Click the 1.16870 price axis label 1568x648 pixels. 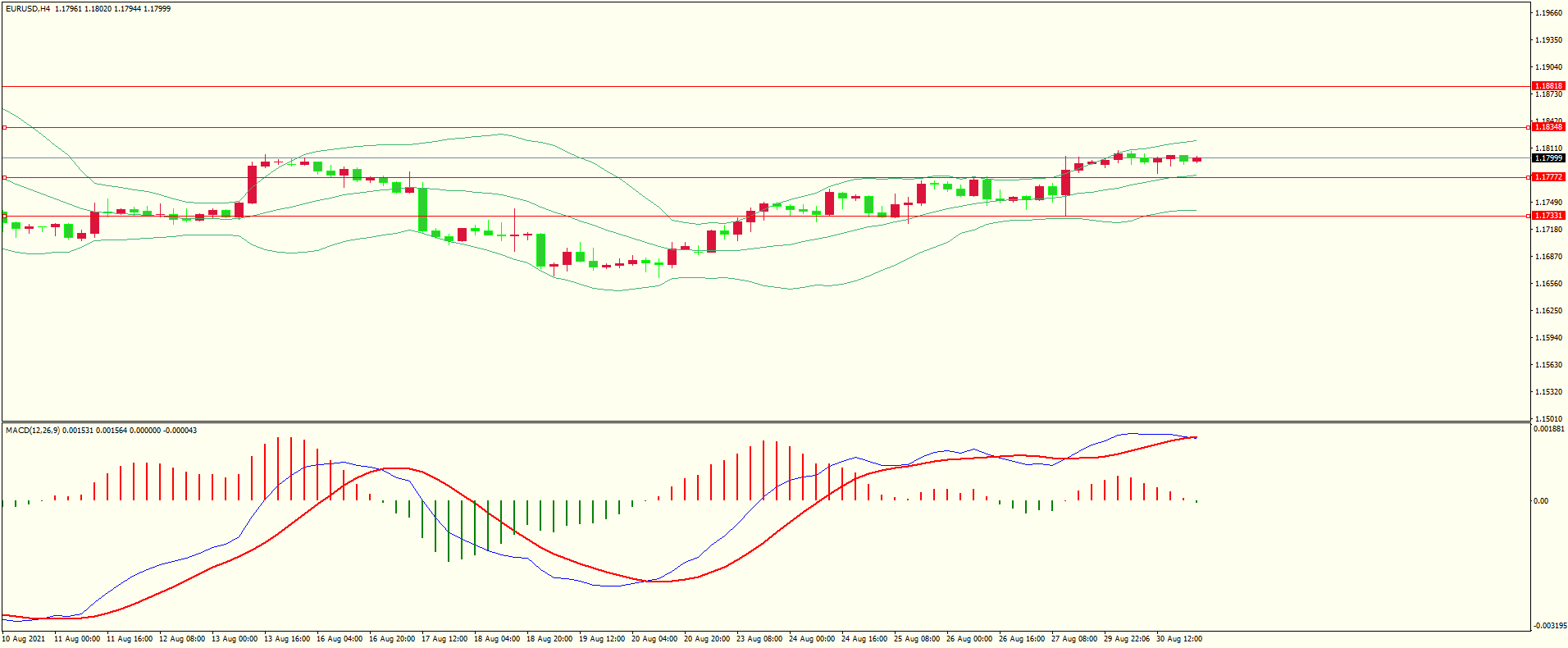click(1548, 257)
